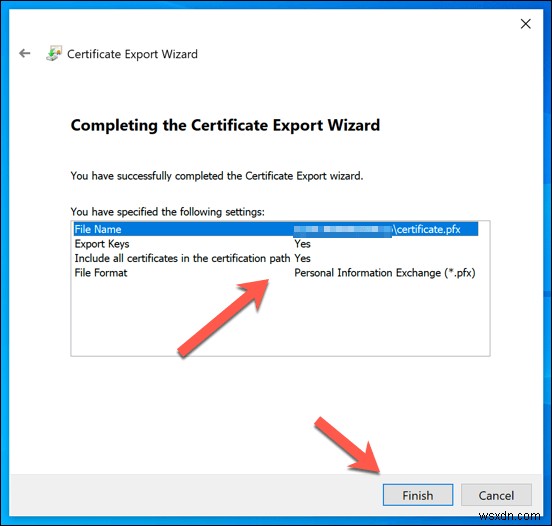The image size is (552, 526).
Task: Click the 'Certificate Export Wizard' title text
Action: coord(132,54)
